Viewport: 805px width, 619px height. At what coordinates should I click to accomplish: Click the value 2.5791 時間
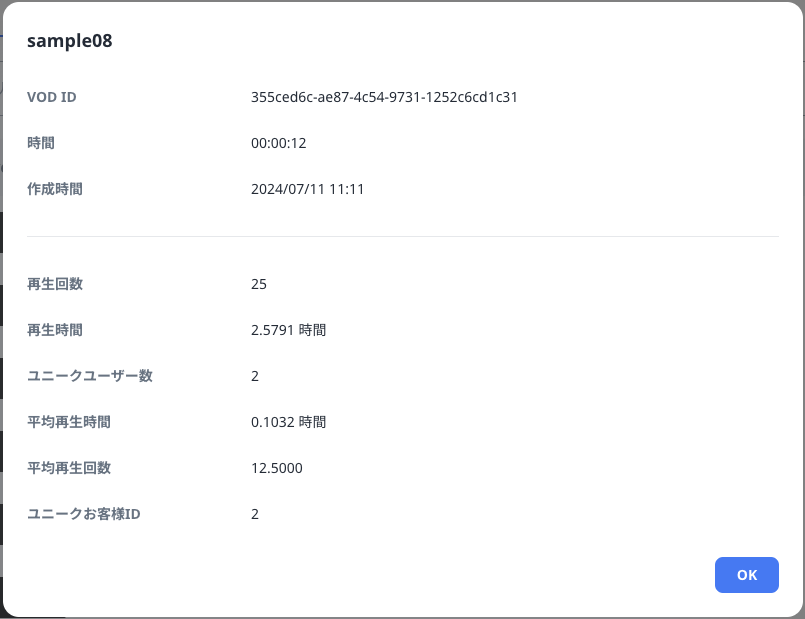288,330
